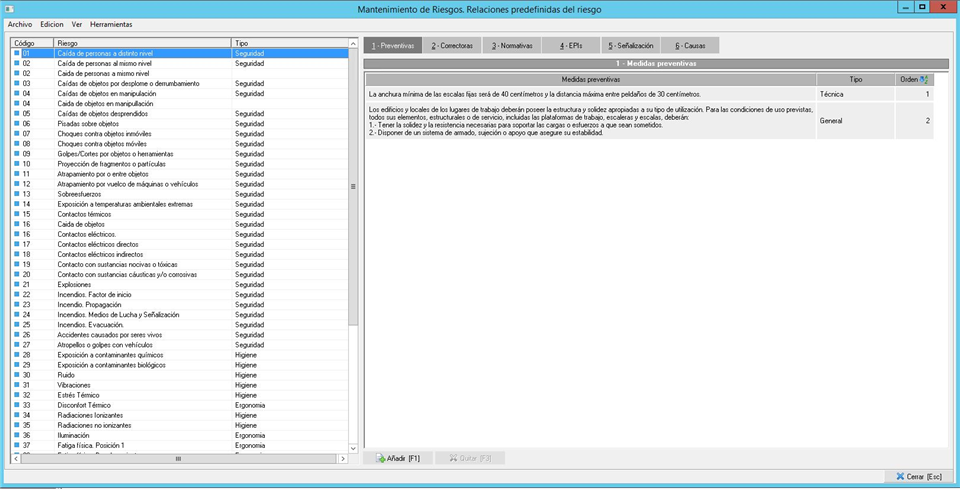
Task: Open the Edicion menu
Action: [x=52, y=24]
